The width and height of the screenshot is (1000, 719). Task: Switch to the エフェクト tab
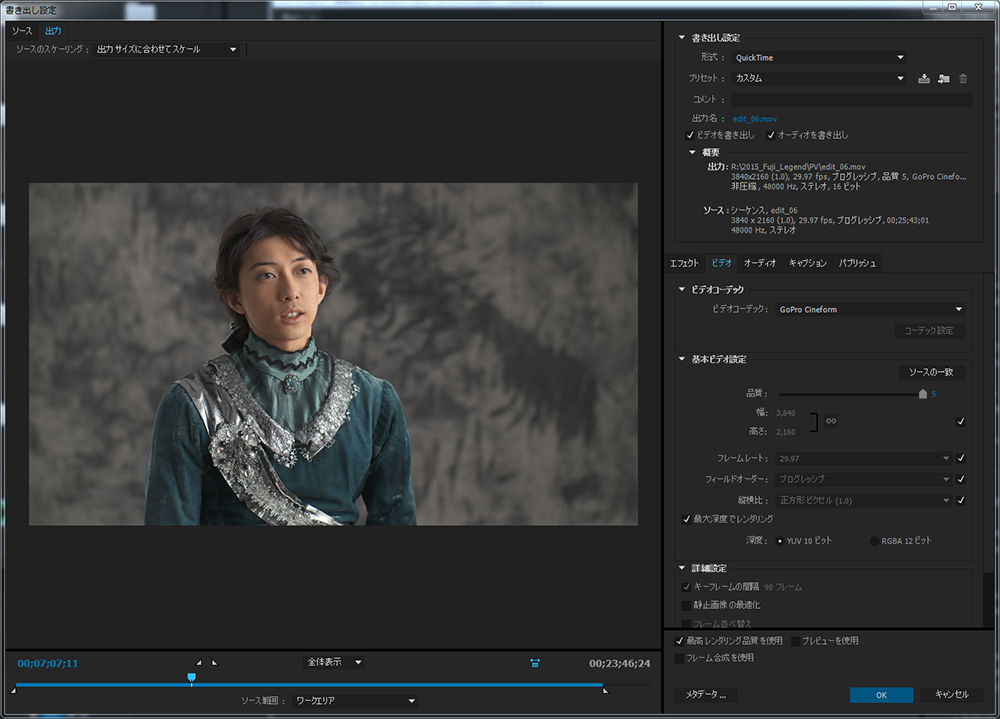tap(684, 263)
